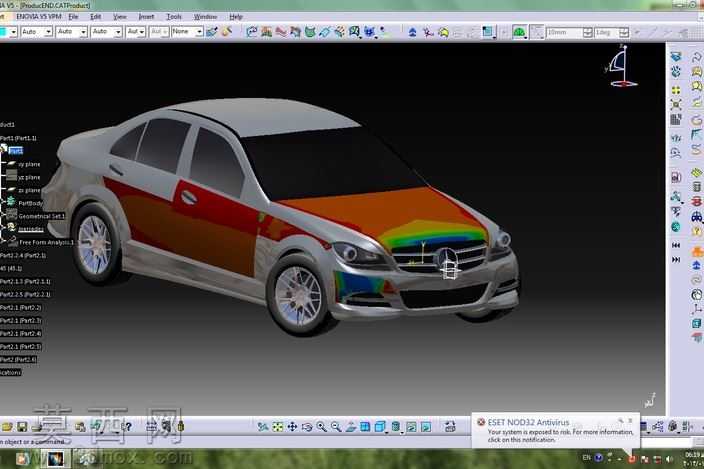Open the Insert menu
Image resolution: width=704 pixels, height=469 pixels.
coord(146,17)
